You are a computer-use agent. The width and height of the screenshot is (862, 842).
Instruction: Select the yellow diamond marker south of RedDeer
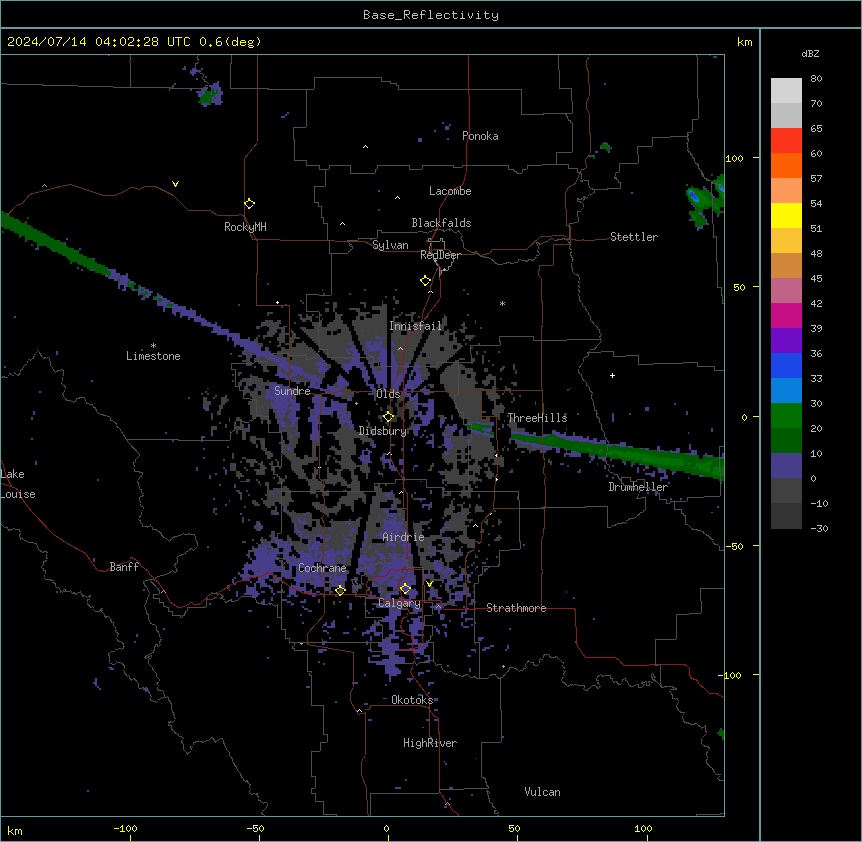pyautogui.click(x=425, y=281)
